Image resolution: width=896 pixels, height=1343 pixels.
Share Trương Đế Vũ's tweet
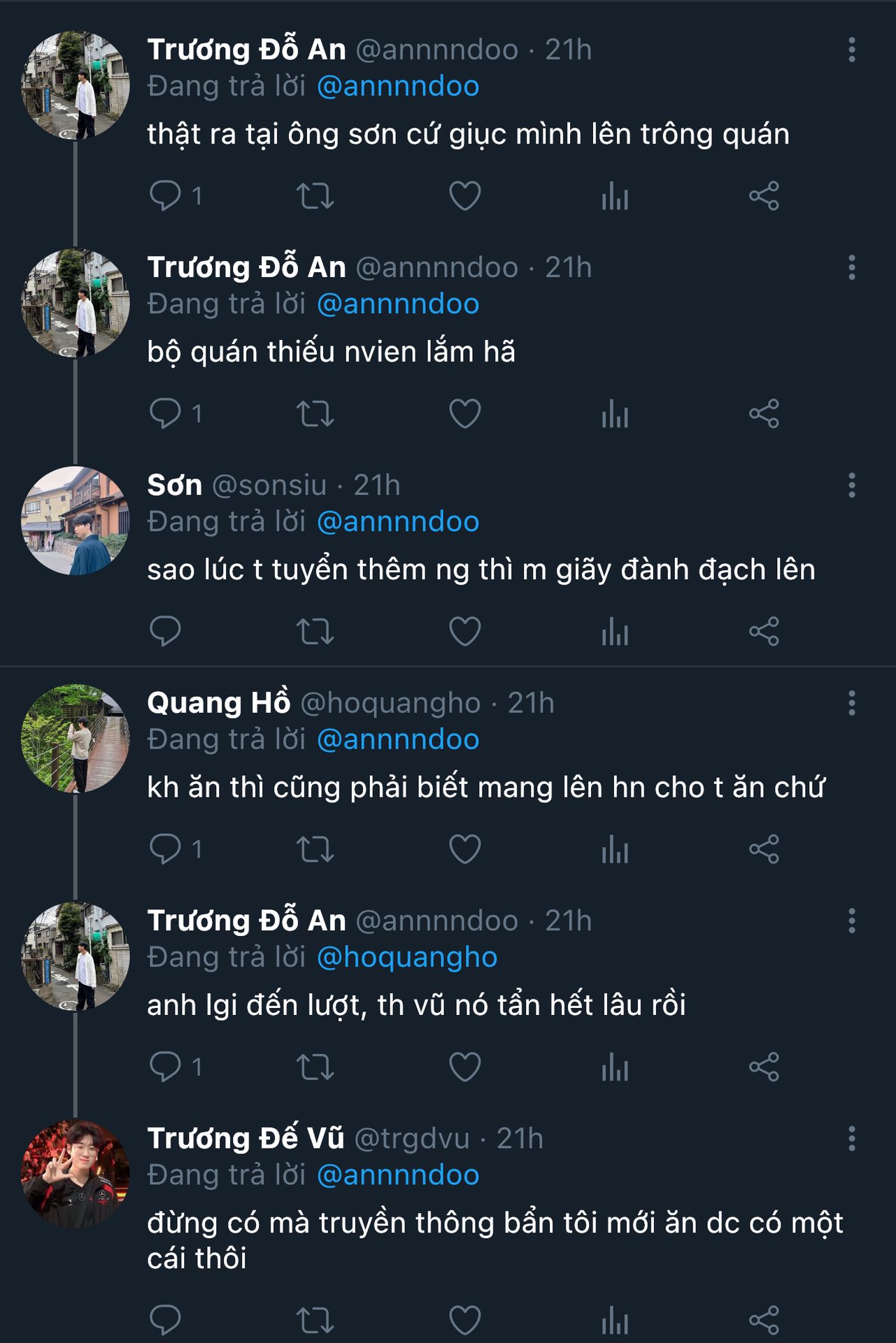click(x=764, y=1320)
